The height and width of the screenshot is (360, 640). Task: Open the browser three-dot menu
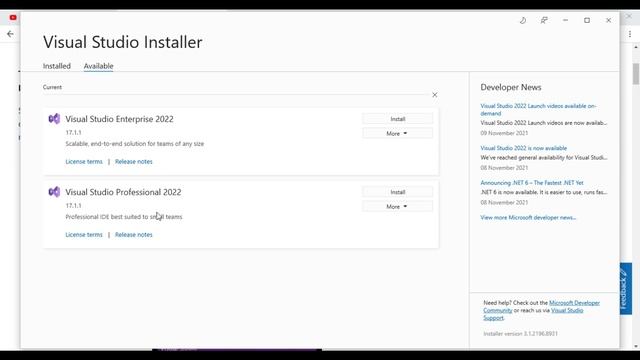(630, 34)
